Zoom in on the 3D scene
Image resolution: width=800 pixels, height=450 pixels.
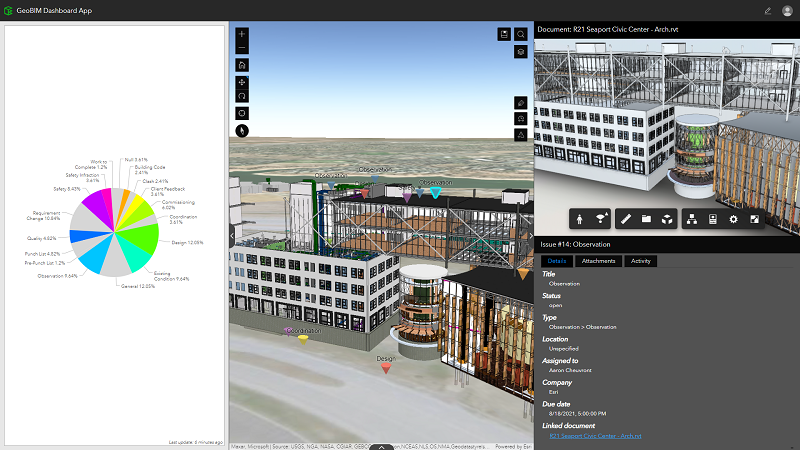tap(242, 34)
